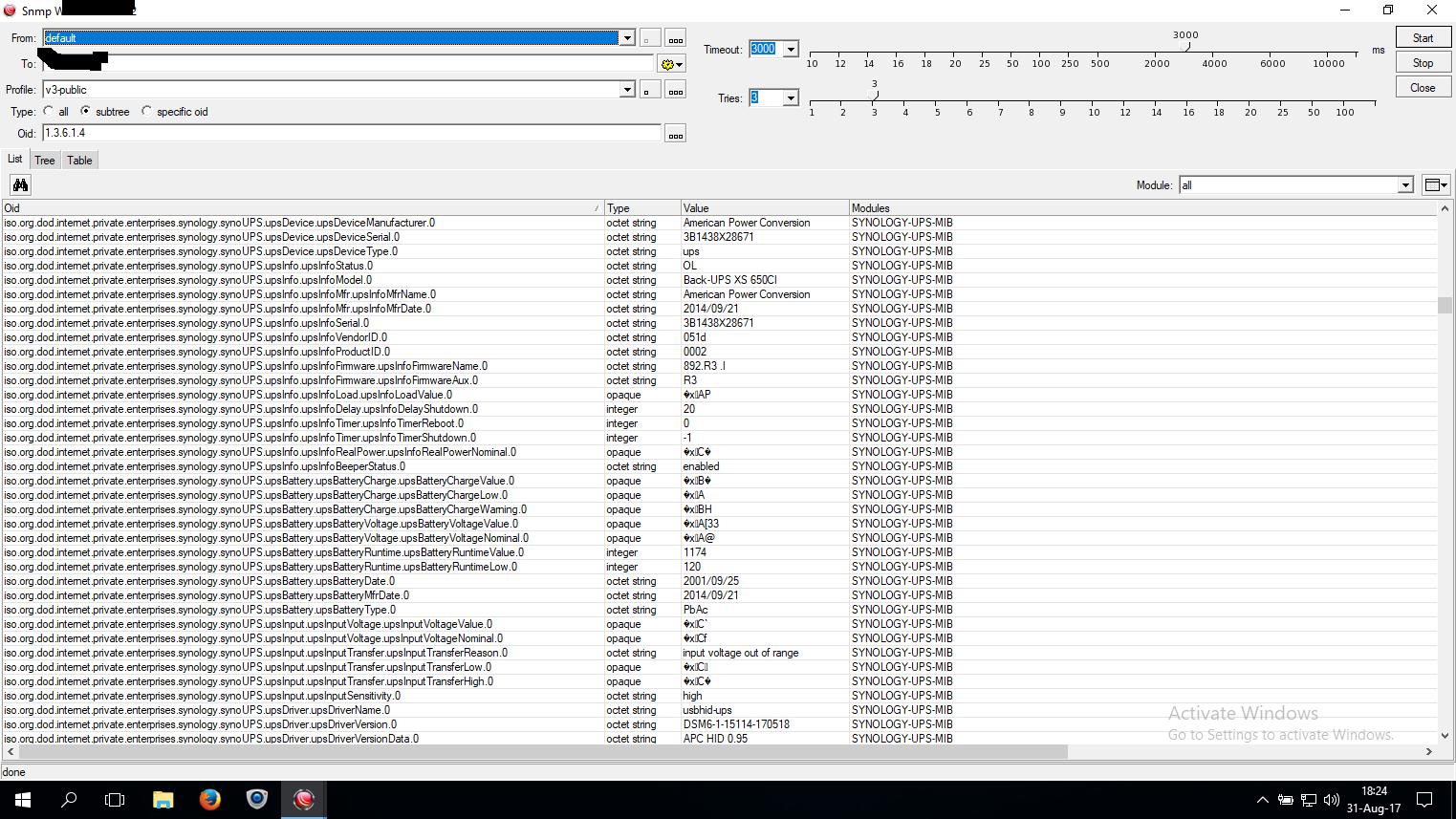1456x819 pixels.
Task: Open the Timeout value dropdown
Action: [x=791, y=49]
